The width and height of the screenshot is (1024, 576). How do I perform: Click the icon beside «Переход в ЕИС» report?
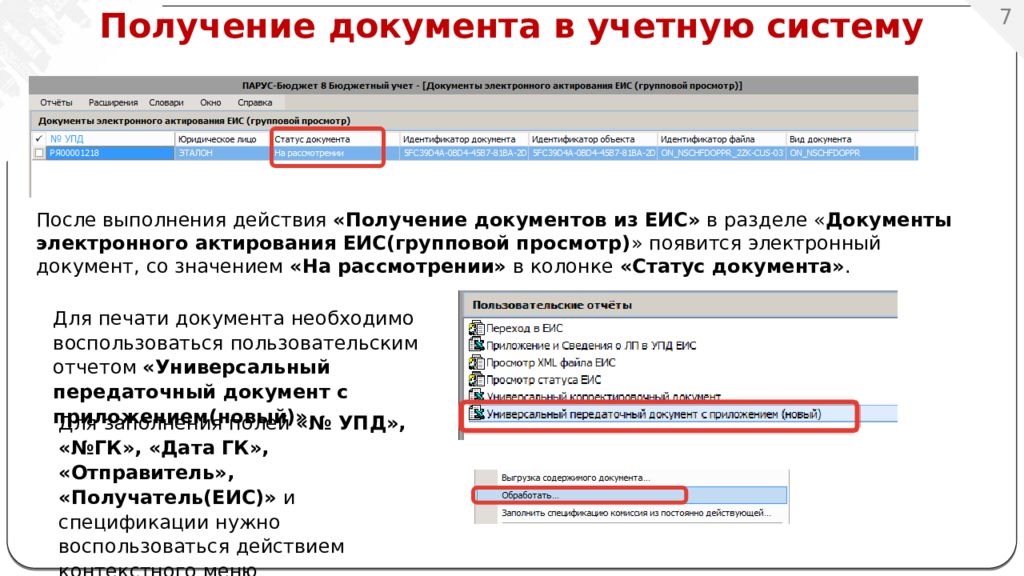(477, 327)
